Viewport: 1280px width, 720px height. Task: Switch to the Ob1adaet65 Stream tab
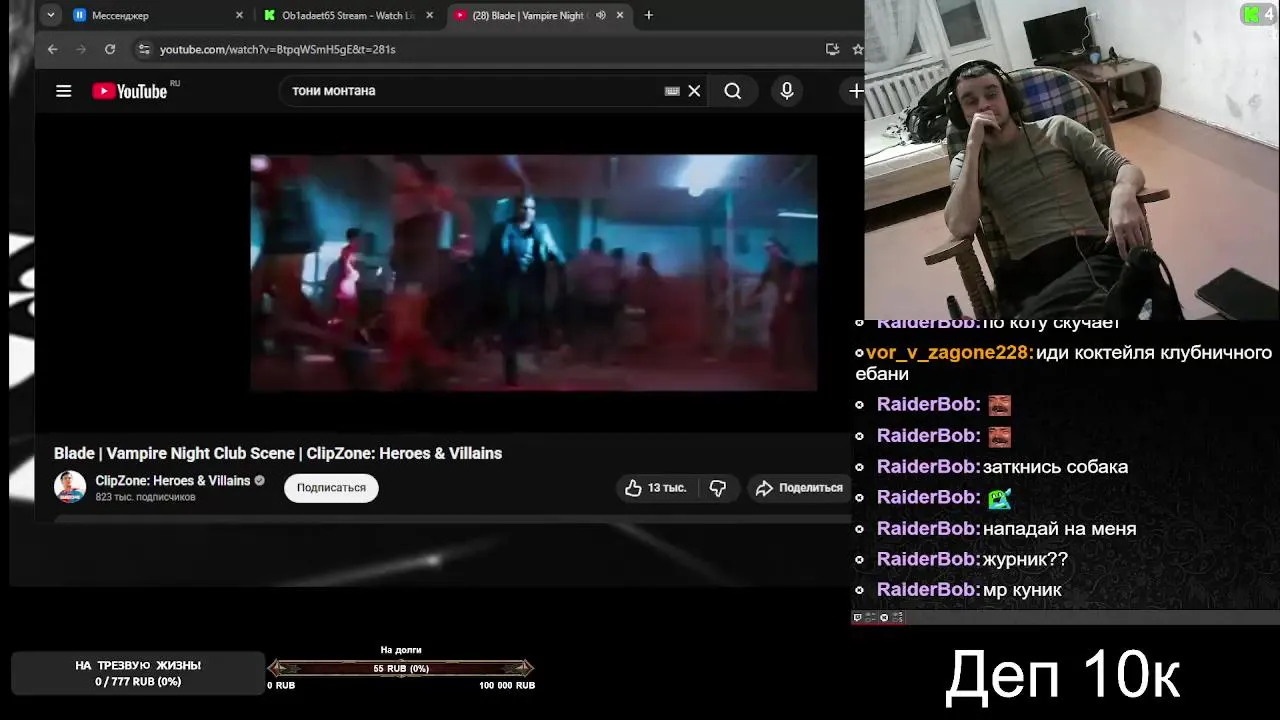[349, 15]
